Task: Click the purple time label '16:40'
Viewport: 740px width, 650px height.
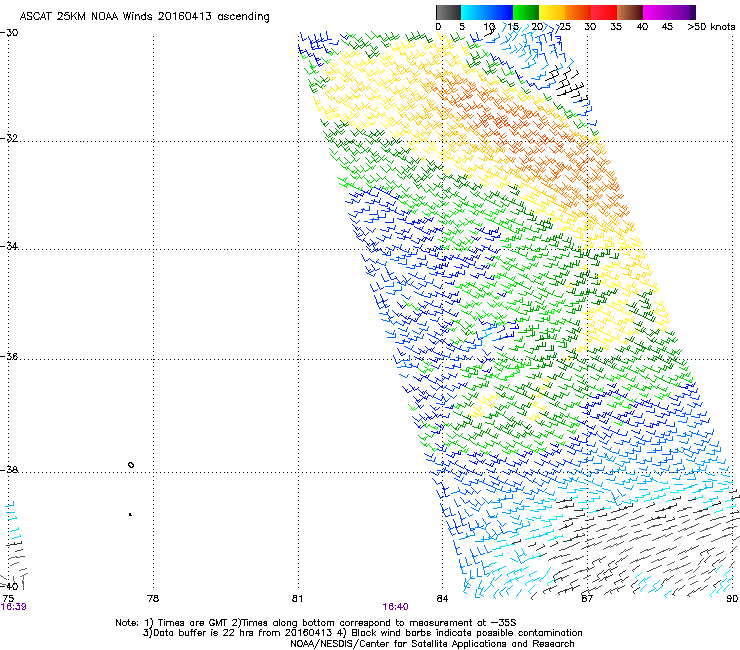Action: 395,607
